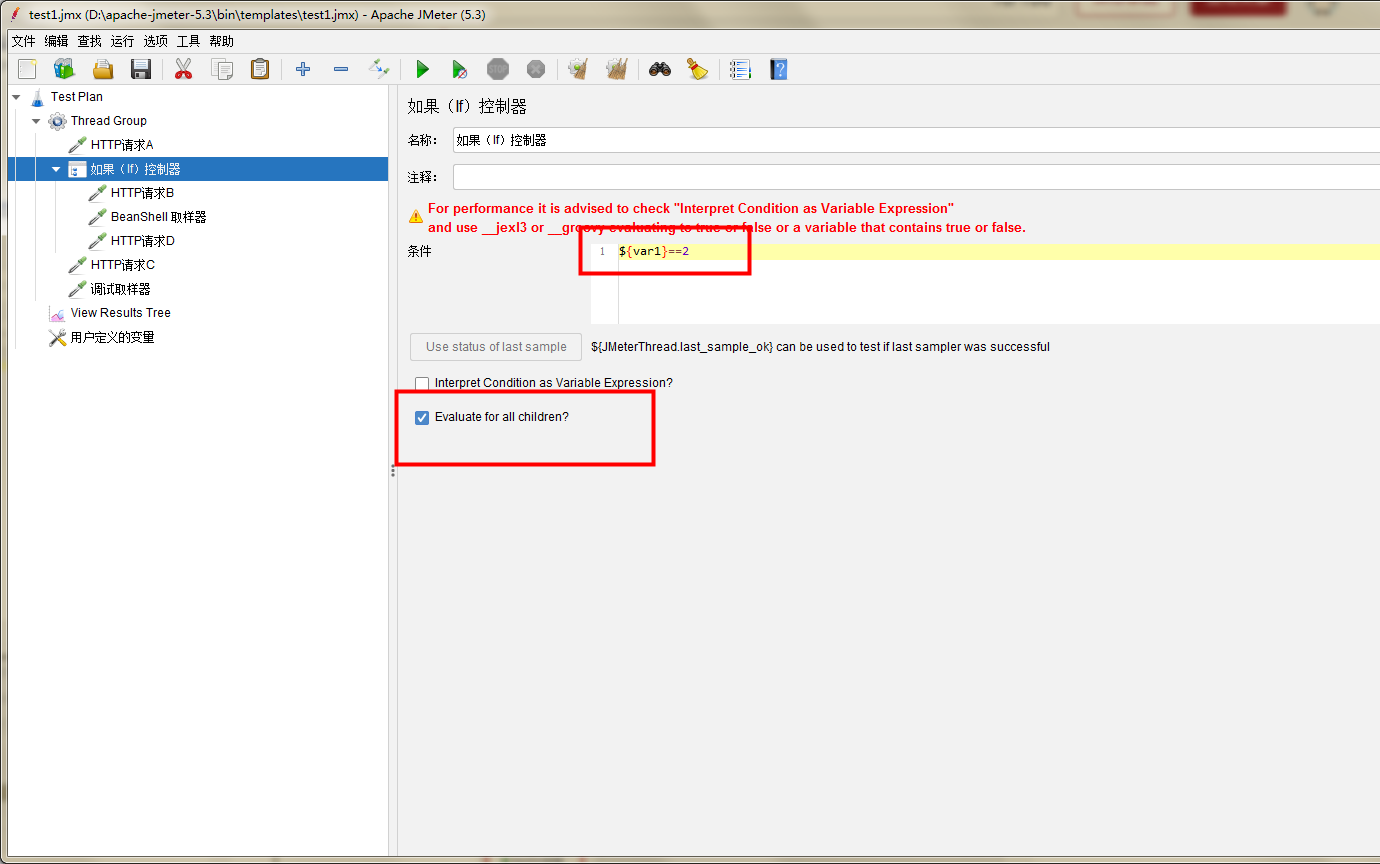Toggle the enabled state toolbar icon

379,69
